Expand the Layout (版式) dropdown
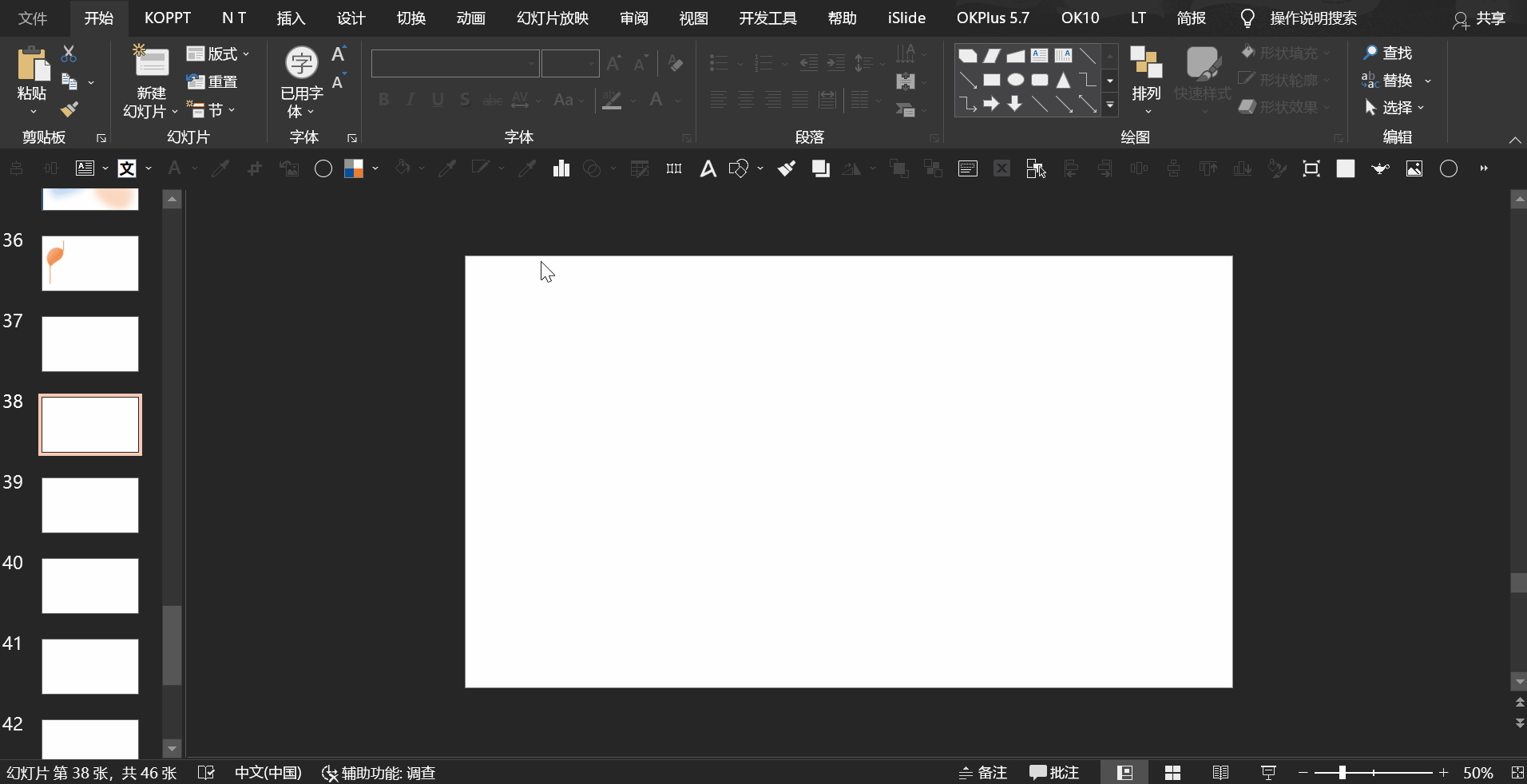The height and width of the screenshot is (784, 1527). pyautogui.click(x=218, y=53)
